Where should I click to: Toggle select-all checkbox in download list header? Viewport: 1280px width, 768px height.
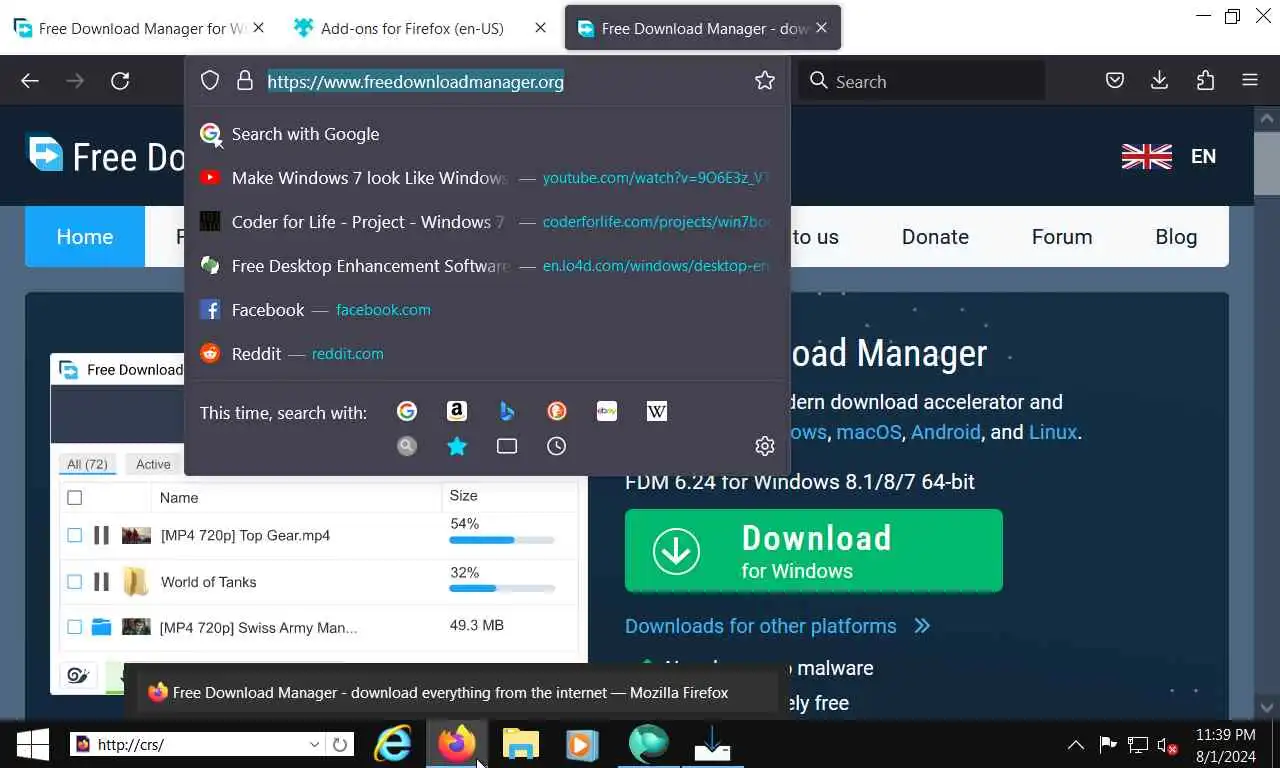pos(74,497)
